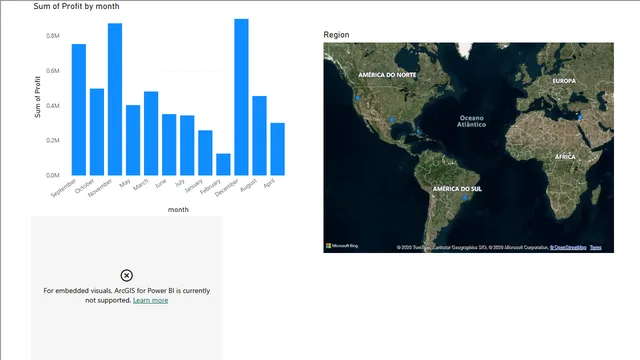Click the error X icon in ArcGIS visual
The width and height of the screenshot is (640, 360).
[x=127, y=276]
